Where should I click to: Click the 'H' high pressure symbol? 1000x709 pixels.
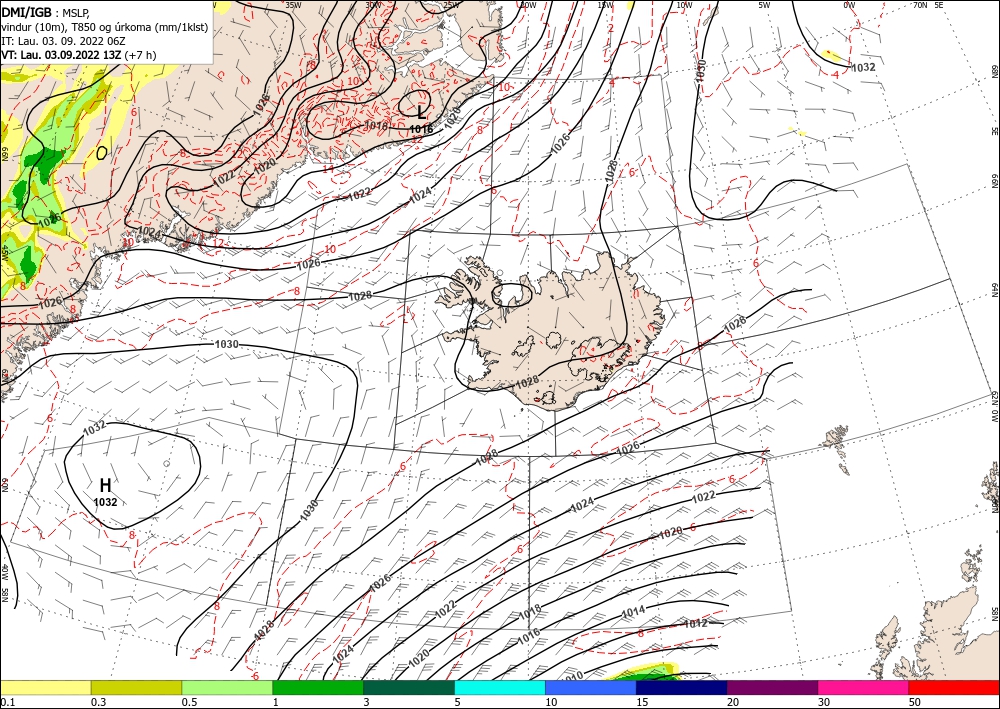point(106,486)
